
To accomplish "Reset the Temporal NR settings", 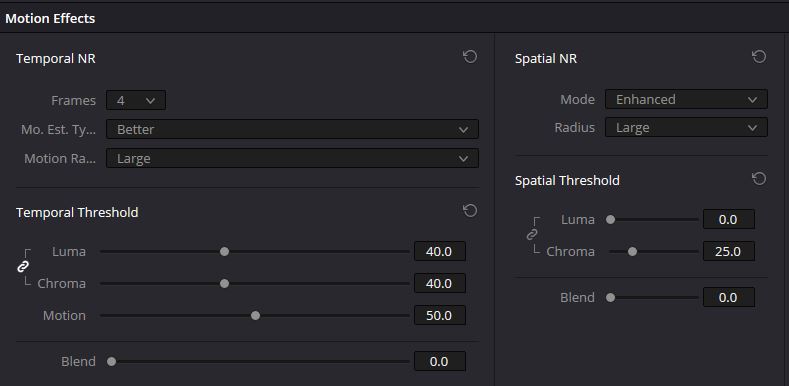I will point(470,57).
